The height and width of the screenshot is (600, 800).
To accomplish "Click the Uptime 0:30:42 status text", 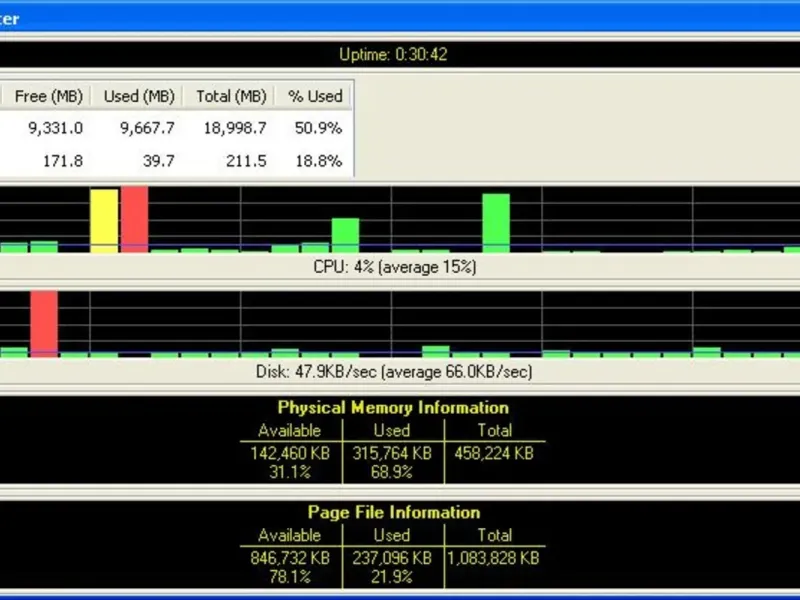I will 393,54.
